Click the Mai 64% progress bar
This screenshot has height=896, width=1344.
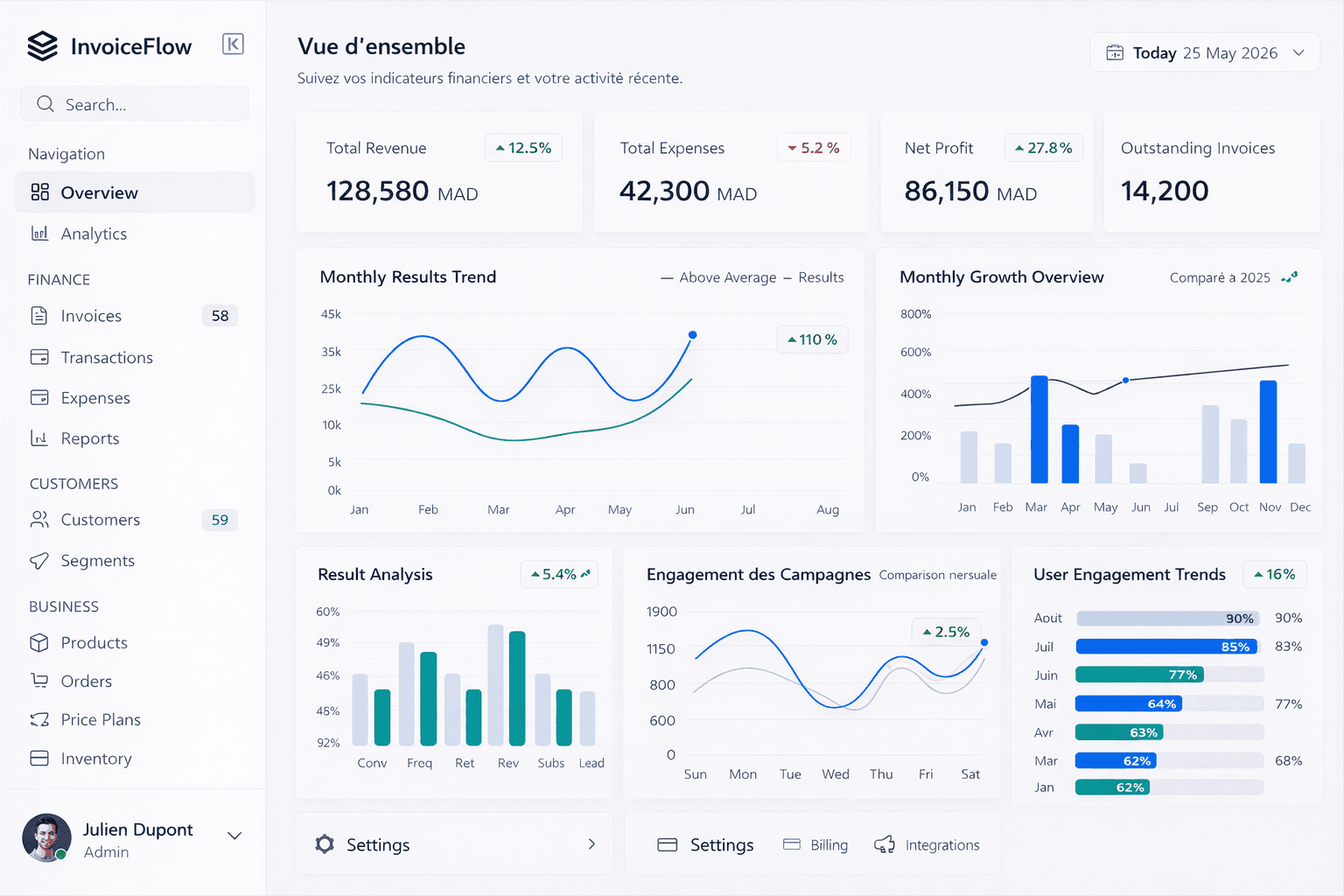tap(1170, 703)
